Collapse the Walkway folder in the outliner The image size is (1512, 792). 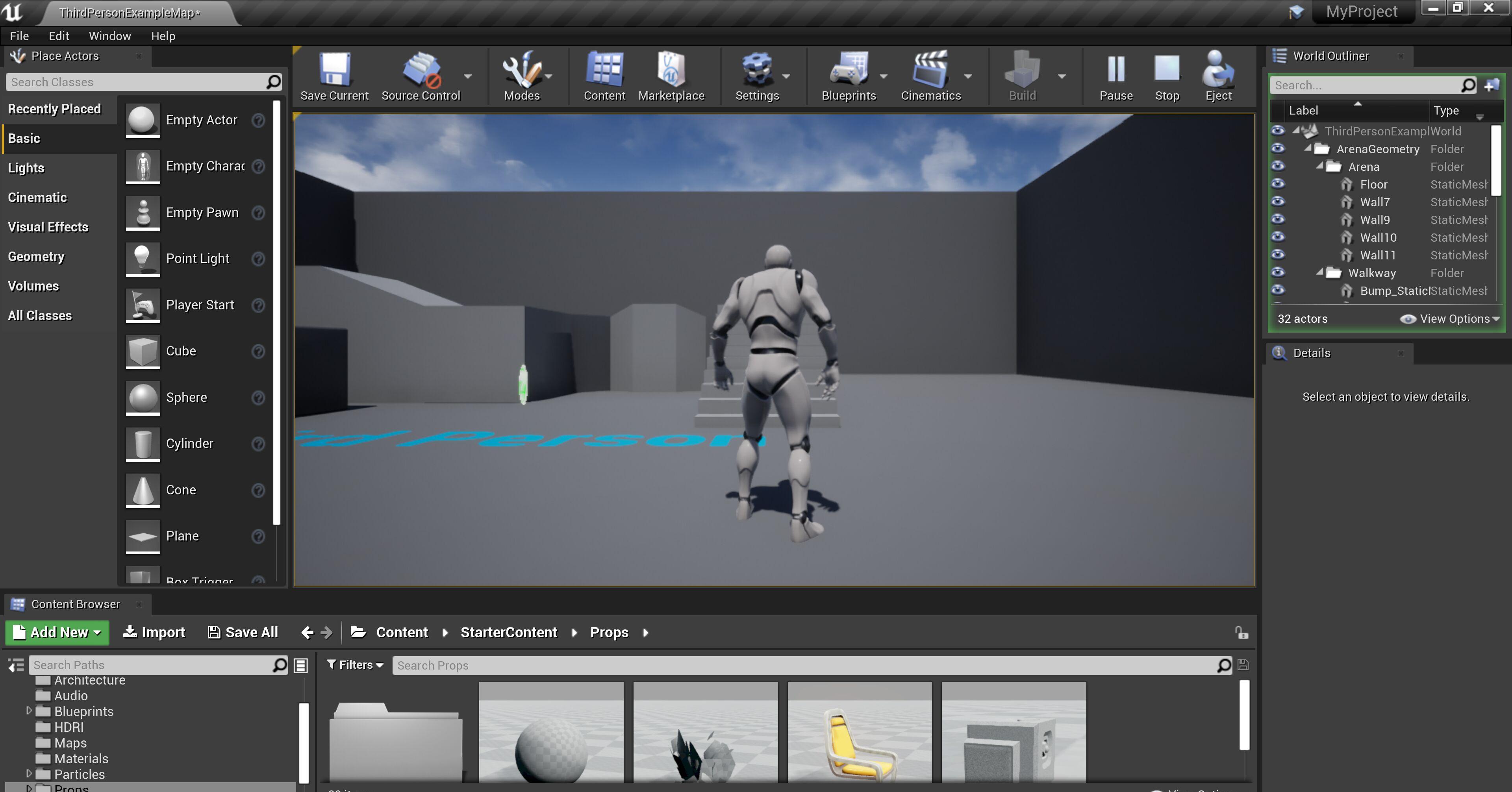click(x=1319, y=272)
